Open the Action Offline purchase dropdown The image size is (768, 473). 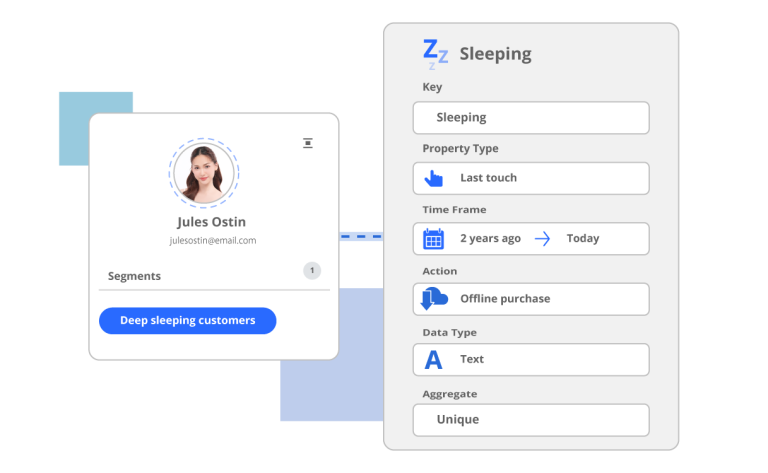(531, 299)
